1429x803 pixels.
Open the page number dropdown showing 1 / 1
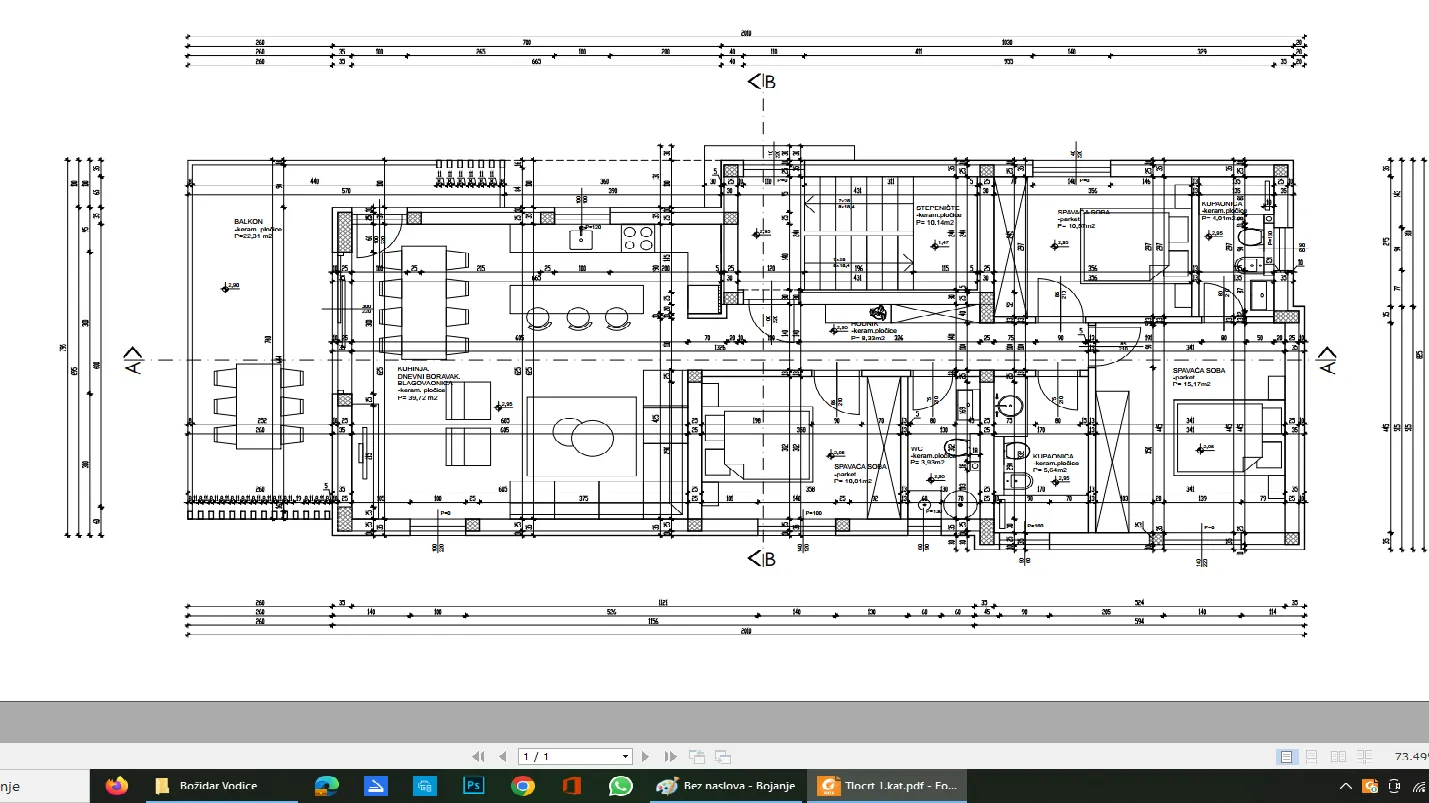574,757
